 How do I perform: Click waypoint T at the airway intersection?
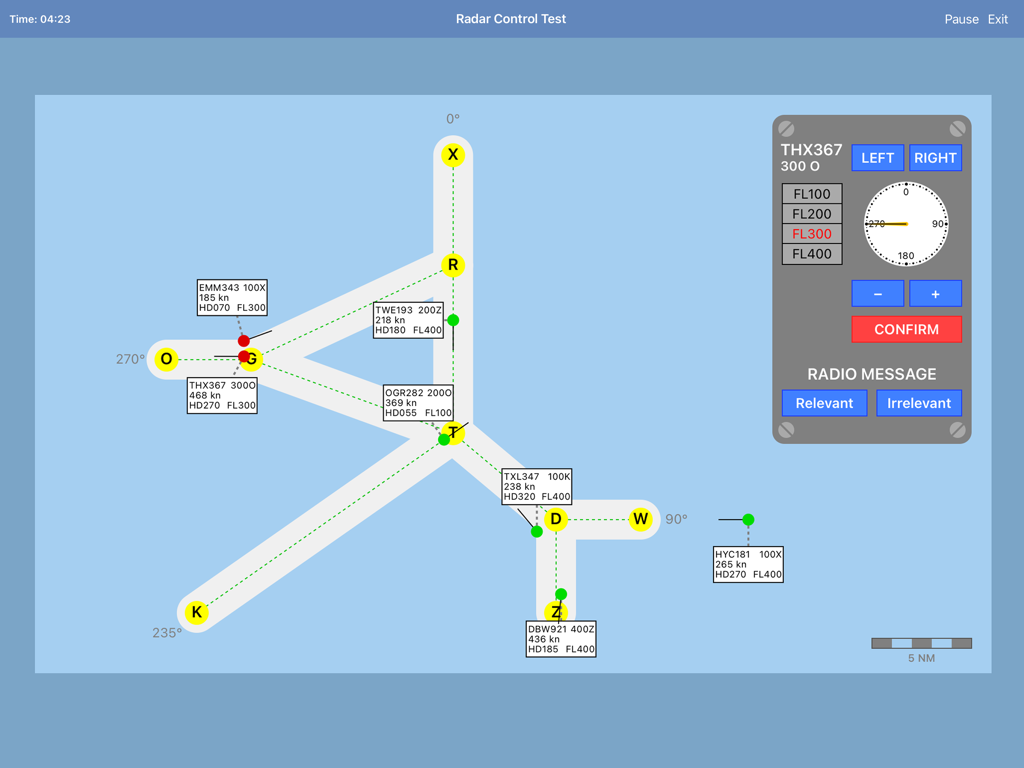click(x=454, y=433)
